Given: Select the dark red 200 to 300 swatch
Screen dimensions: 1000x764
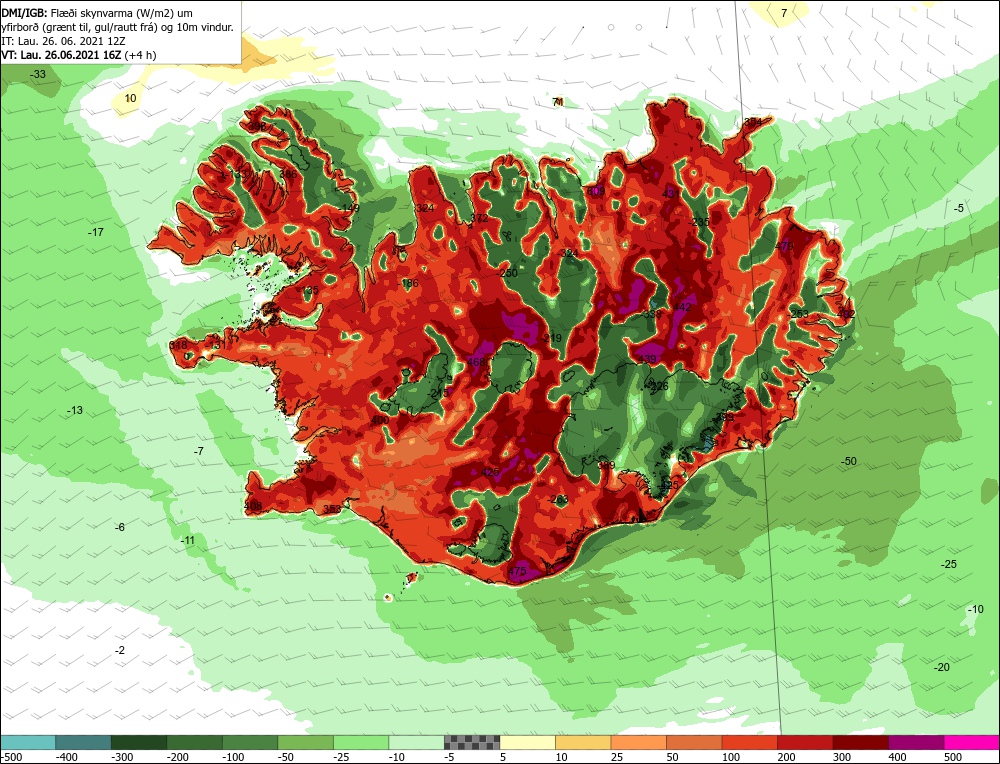Looking at the screenshot, I should 805,742.
